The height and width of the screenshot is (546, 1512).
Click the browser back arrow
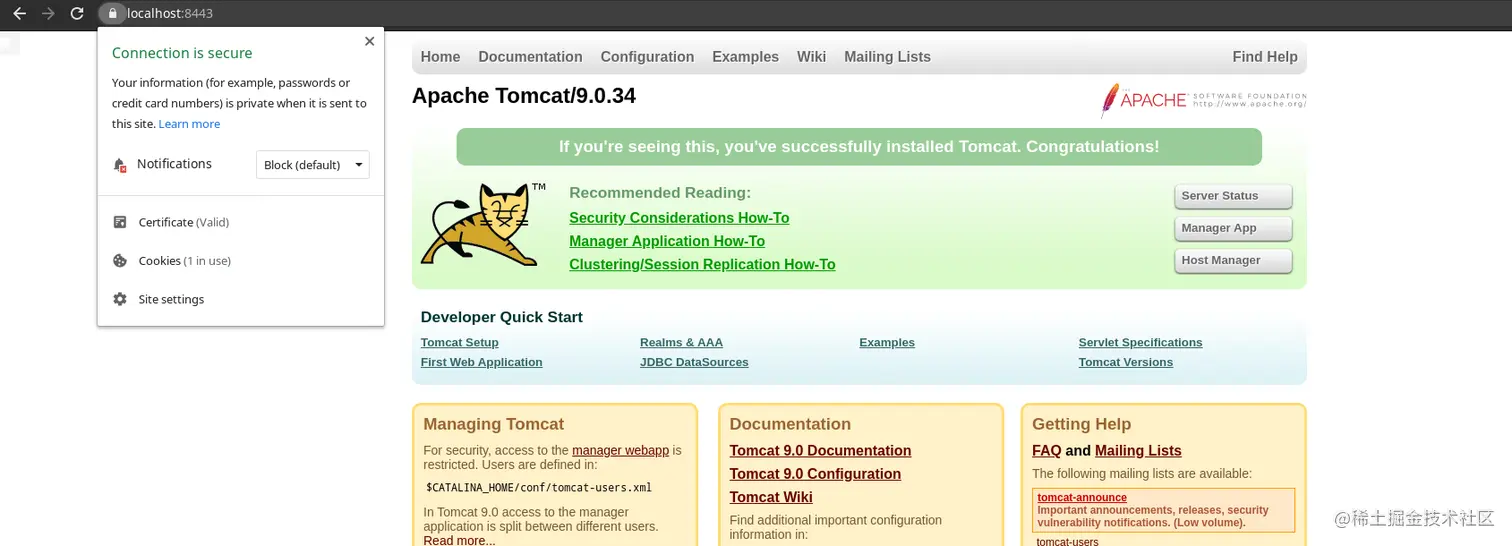coord(19,13)
